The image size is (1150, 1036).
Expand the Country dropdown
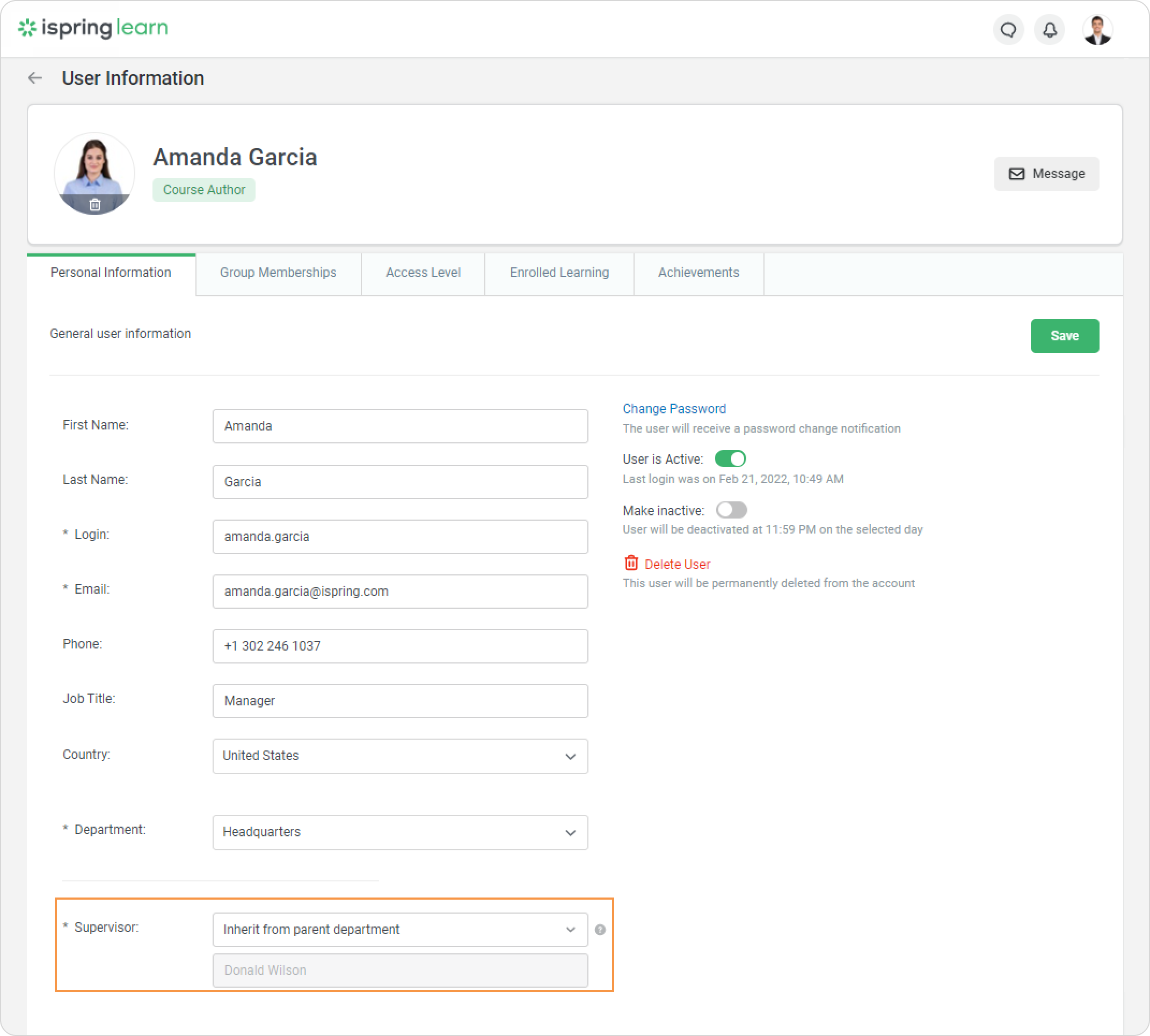tap(400, 756)
